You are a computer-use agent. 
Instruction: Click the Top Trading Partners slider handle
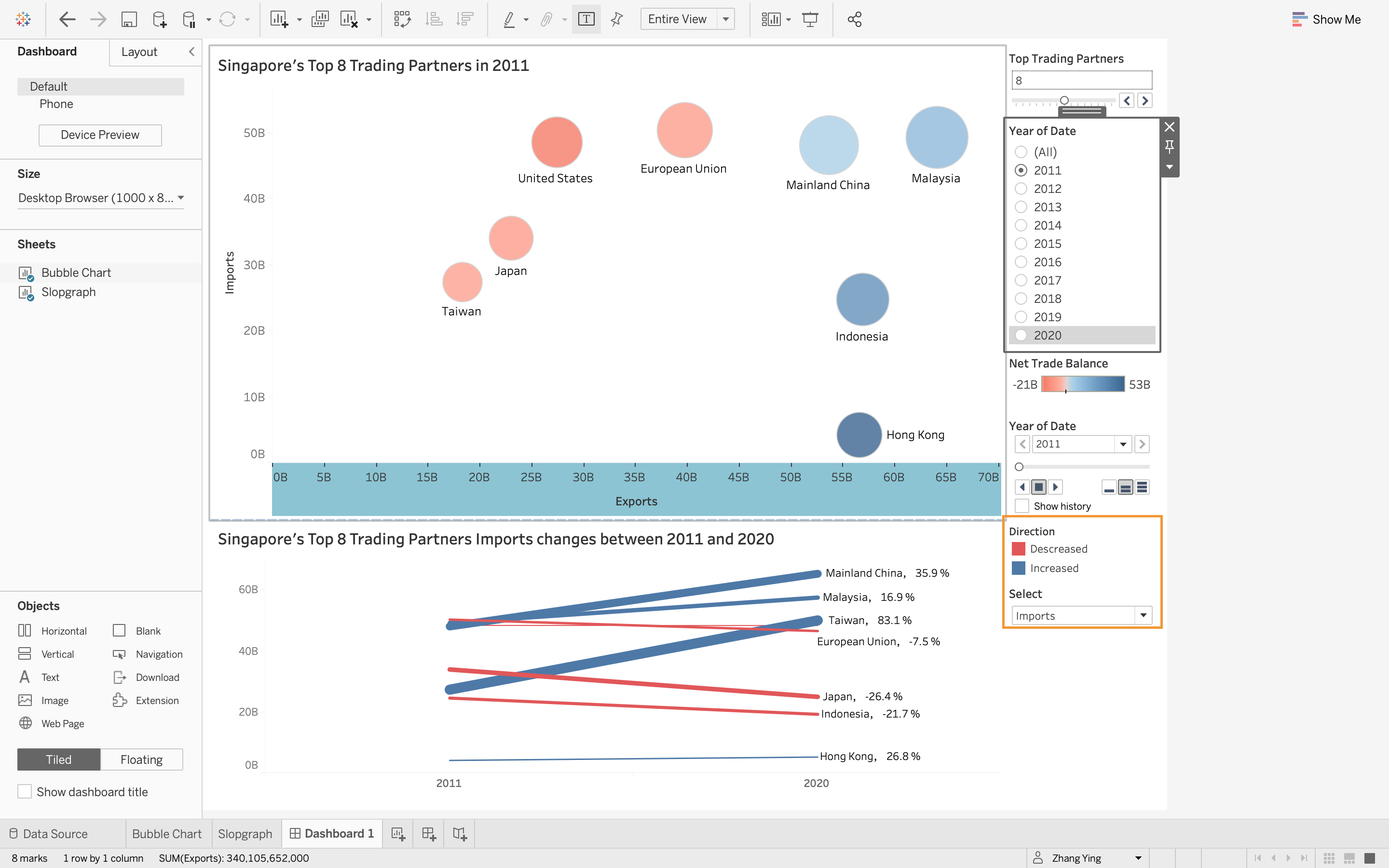point(1064,100)
